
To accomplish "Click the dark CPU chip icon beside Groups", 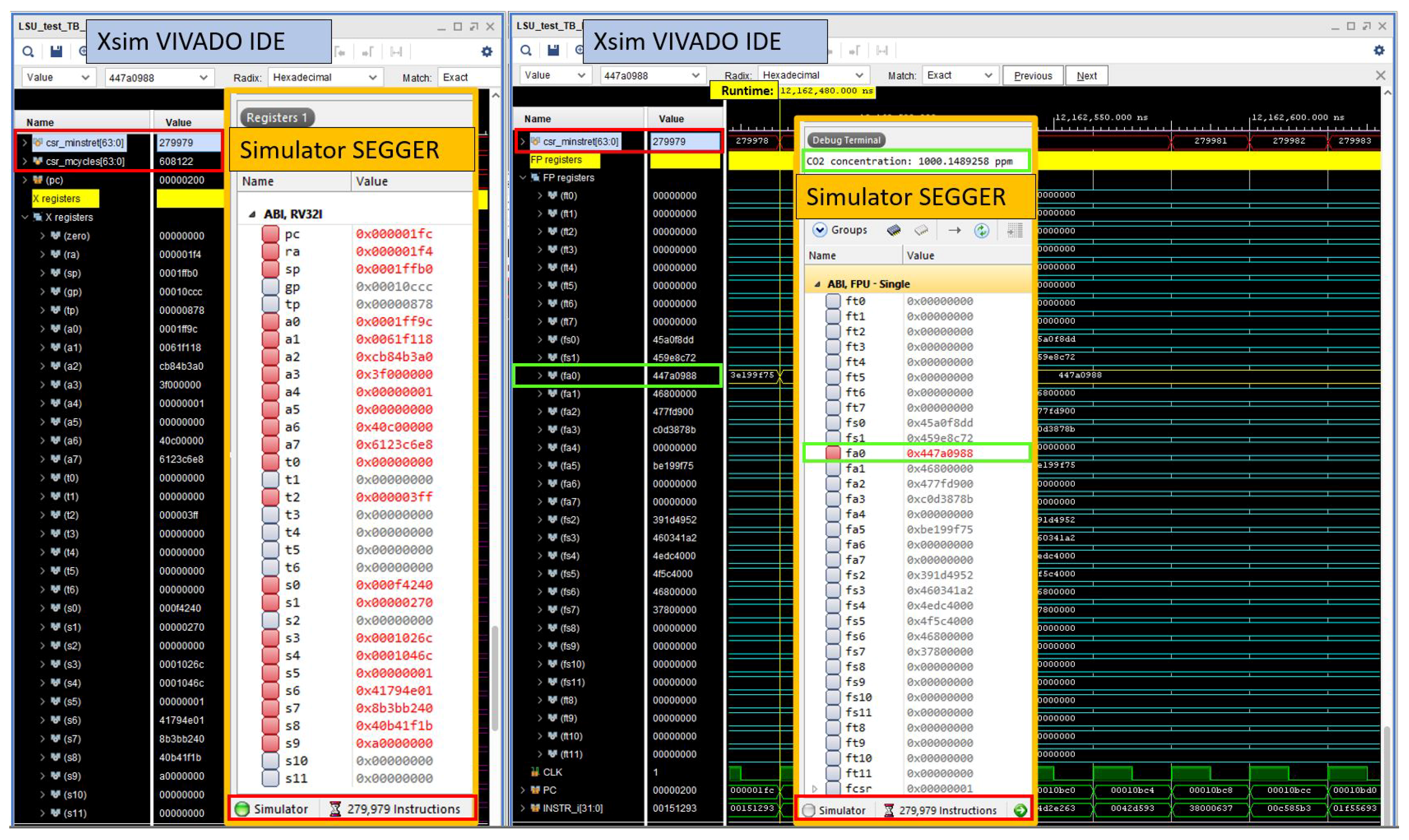I will pos(894,230).
